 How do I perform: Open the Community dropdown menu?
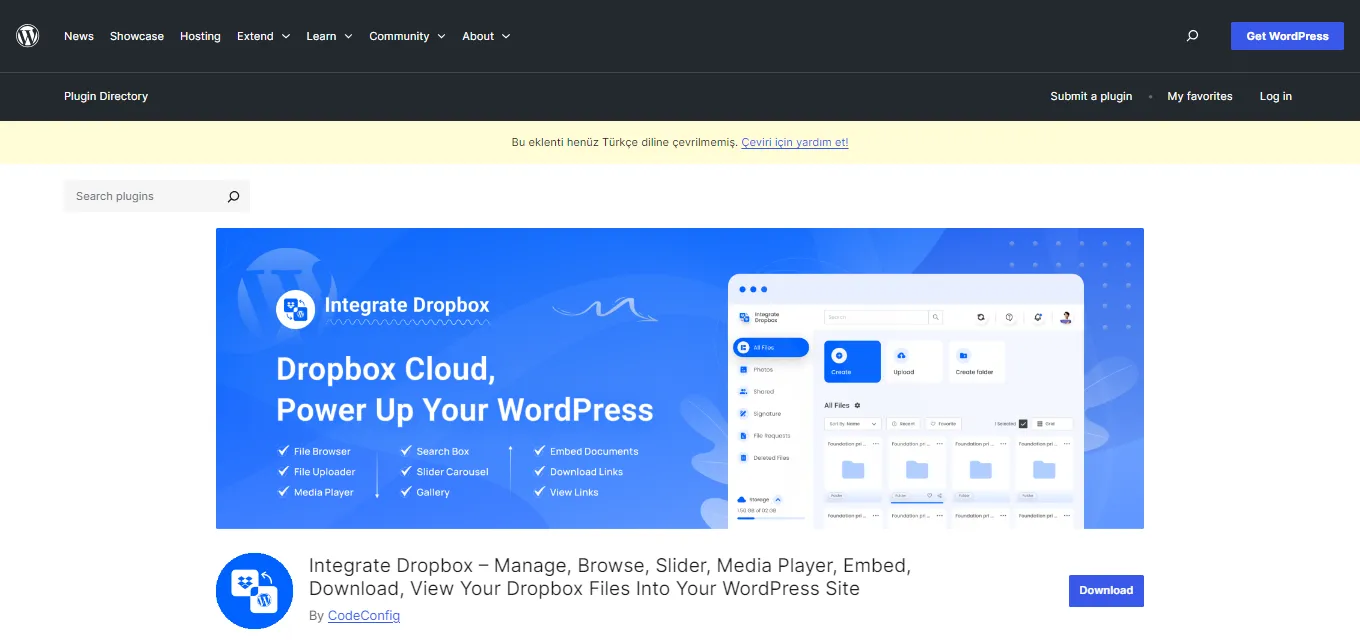coord(407,36)
